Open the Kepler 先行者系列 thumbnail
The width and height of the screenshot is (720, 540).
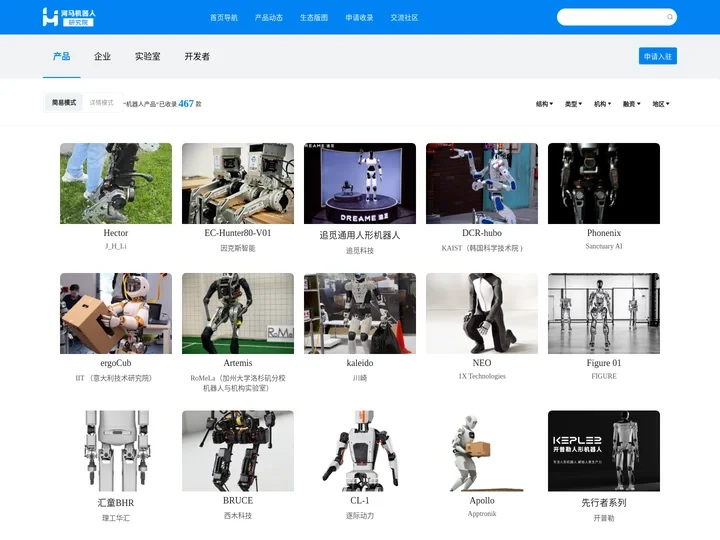(x=604, y=451)
